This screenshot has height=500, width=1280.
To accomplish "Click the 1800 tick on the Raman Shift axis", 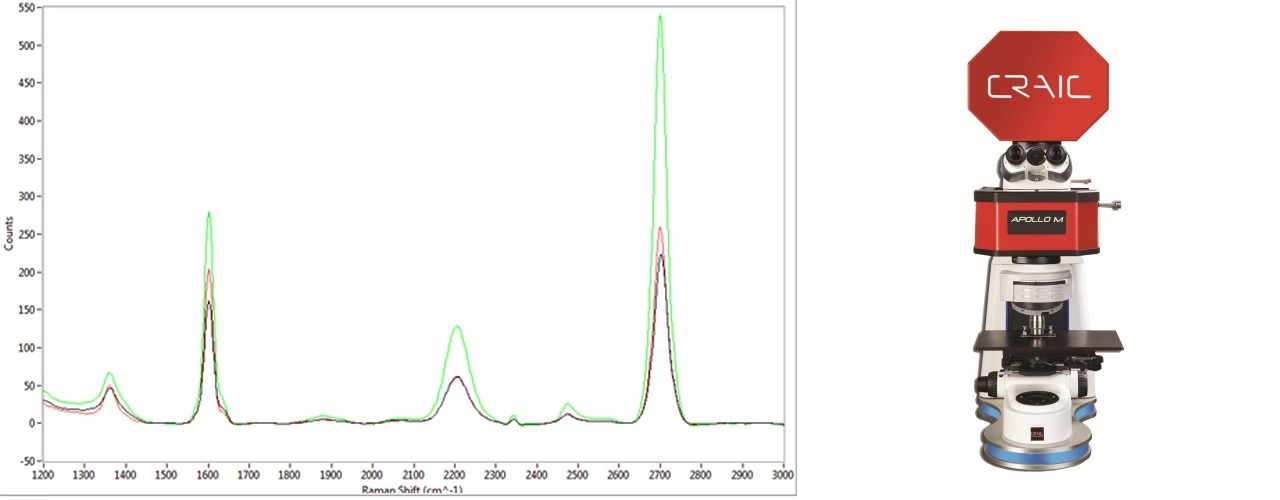I will coord(290,476).
